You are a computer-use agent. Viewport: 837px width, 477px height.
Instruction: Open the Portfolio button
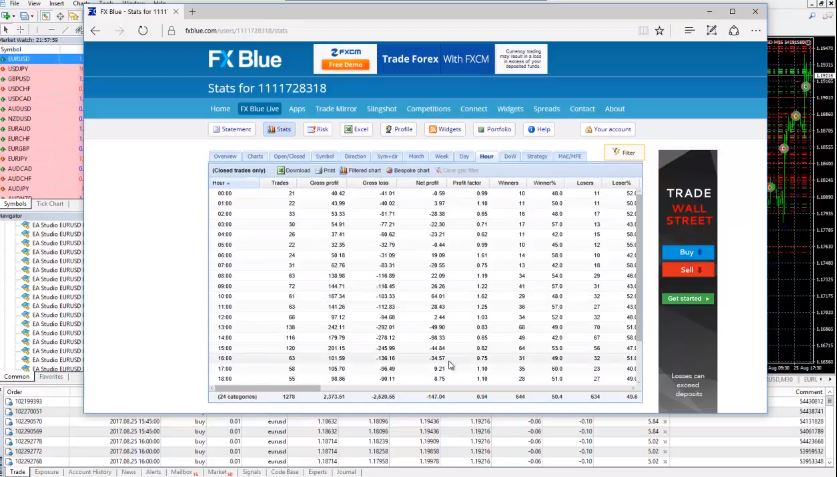click(x=494, y=129)
